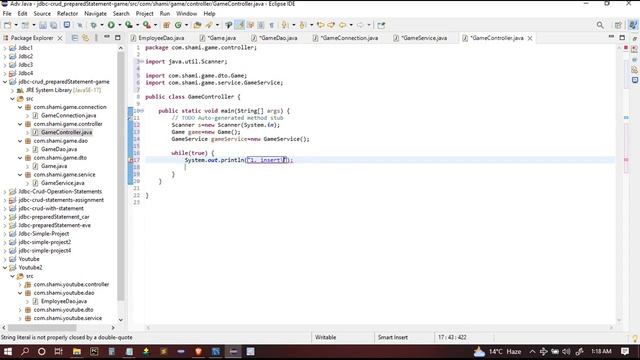
Task: Open the Source menu
Action: pos(42,13)
